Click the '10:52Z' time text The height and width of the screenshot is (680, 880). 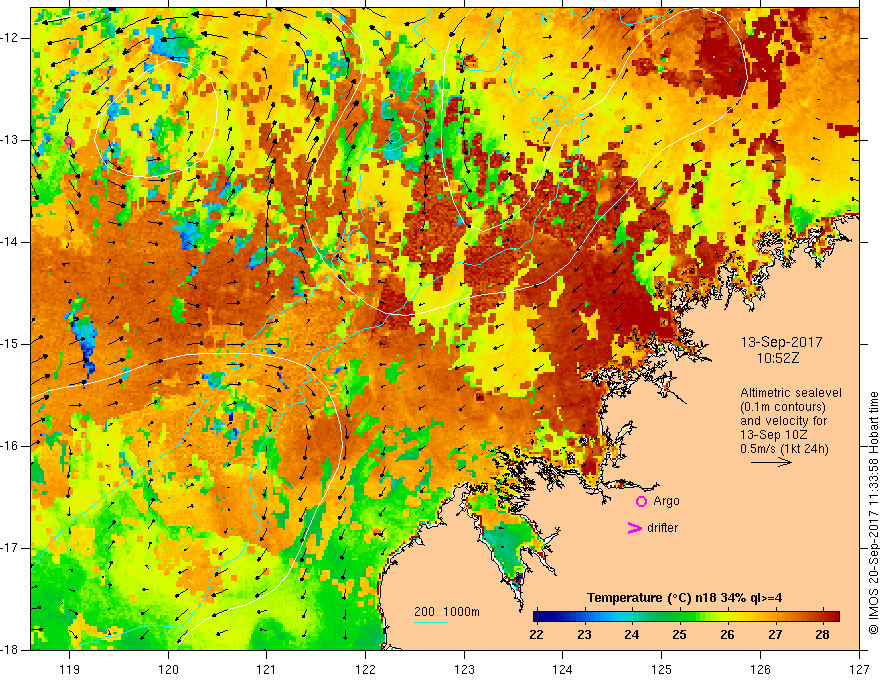pyautogui.click(x=778, y=358)
